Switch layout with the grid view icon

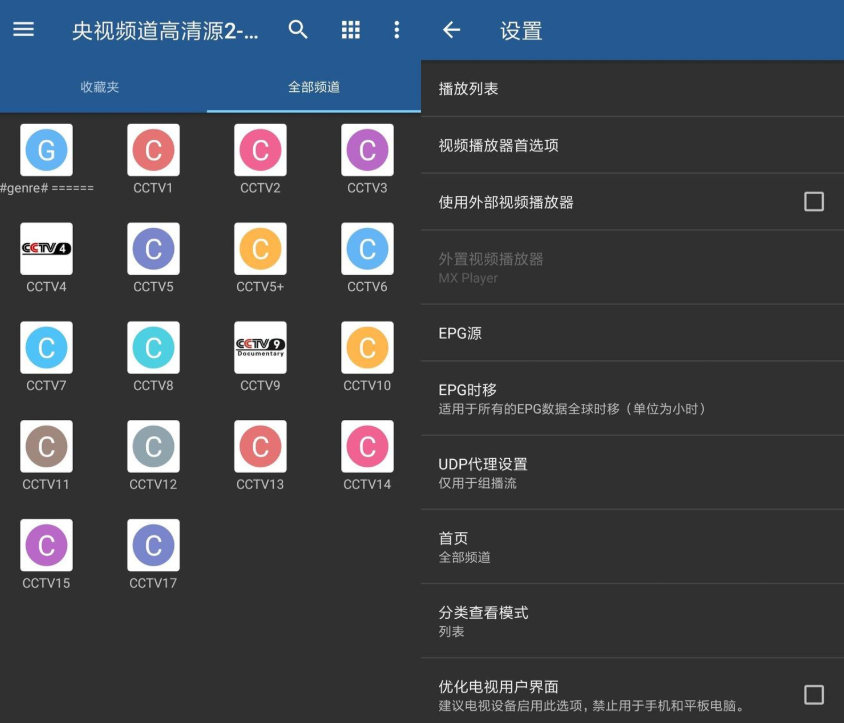[x=350, y=30]
